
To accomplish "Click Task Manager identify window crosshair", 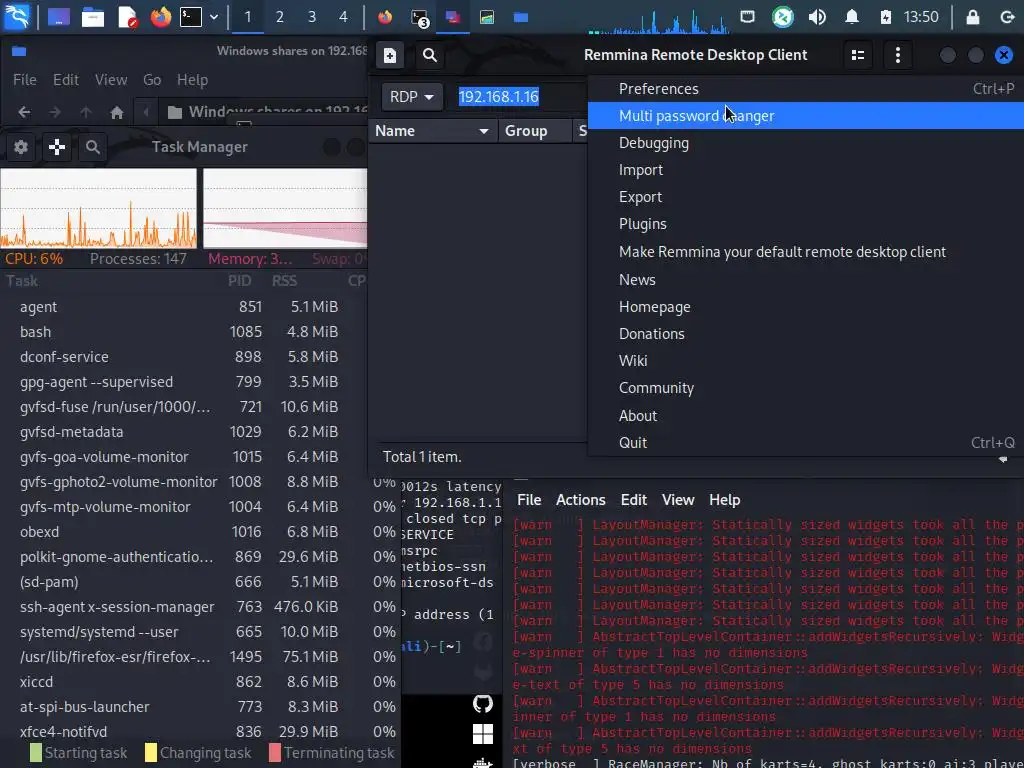I will tap(57, 147).
